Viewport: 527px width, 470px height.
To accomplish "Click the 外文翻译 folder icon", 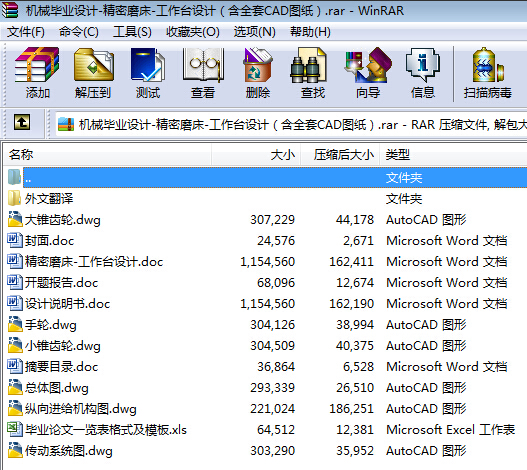I will [14, 198].
